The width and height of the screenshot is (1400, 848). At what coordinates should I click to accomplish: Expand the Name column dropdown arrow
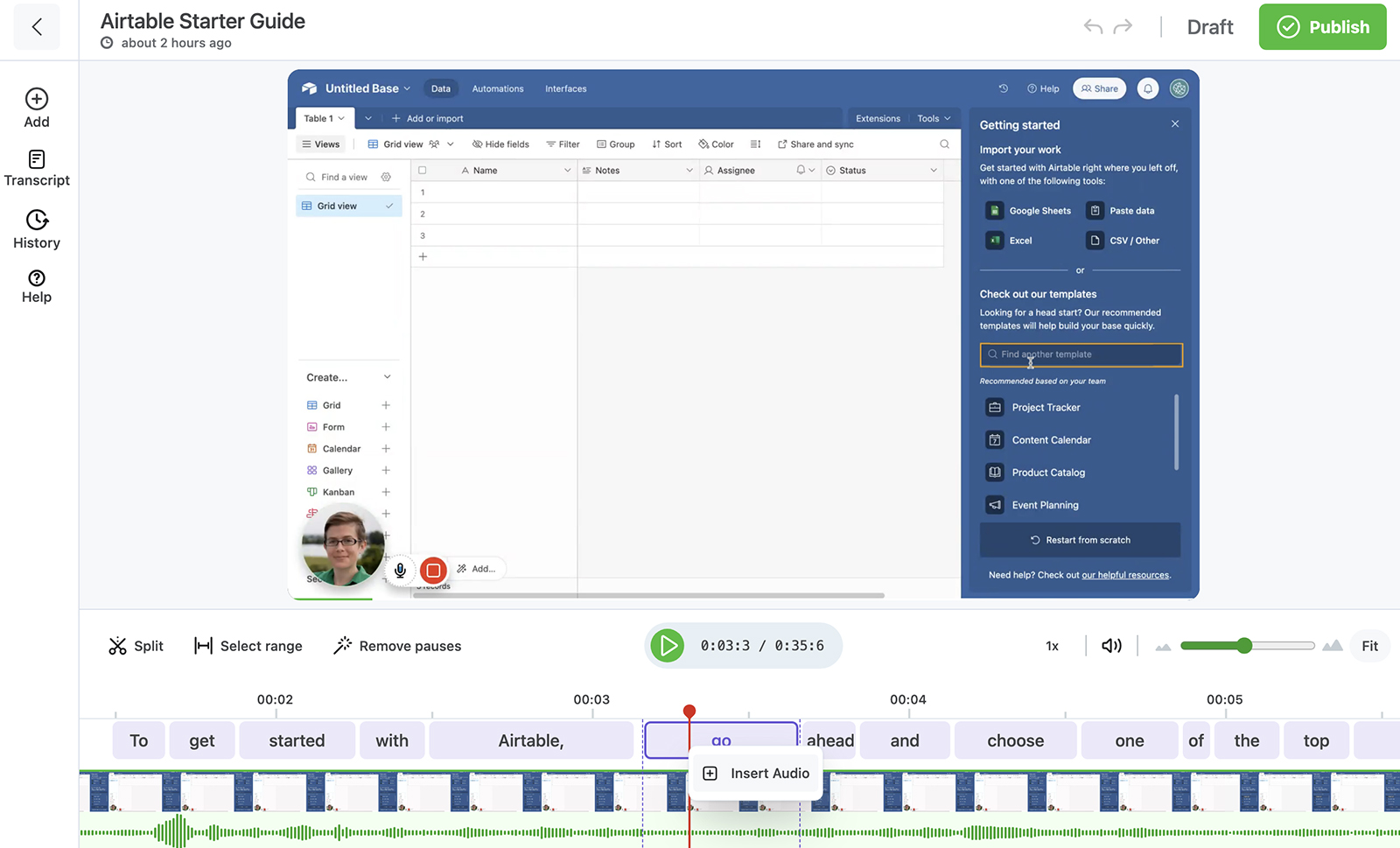coord(568,171)
